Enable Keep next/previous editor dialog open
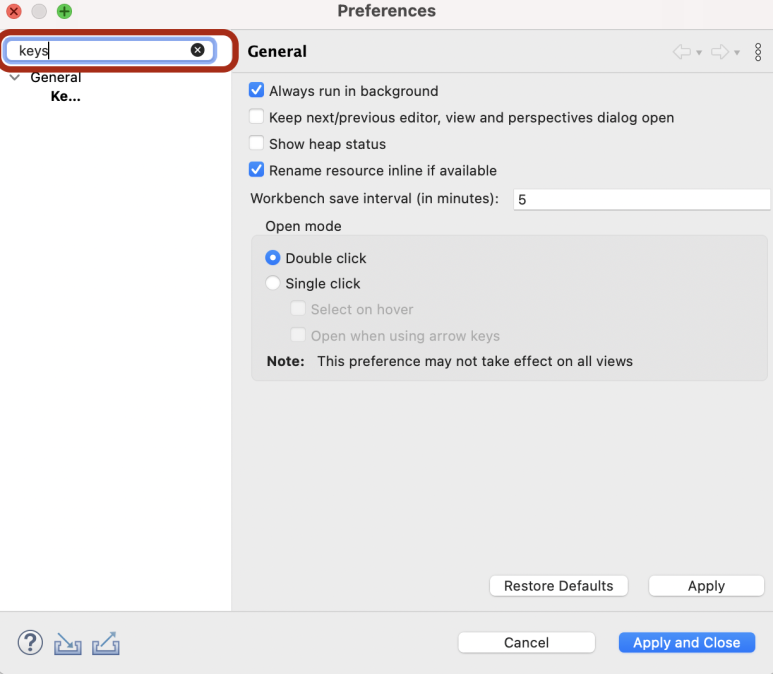773x674 pixels. (256, 117)
